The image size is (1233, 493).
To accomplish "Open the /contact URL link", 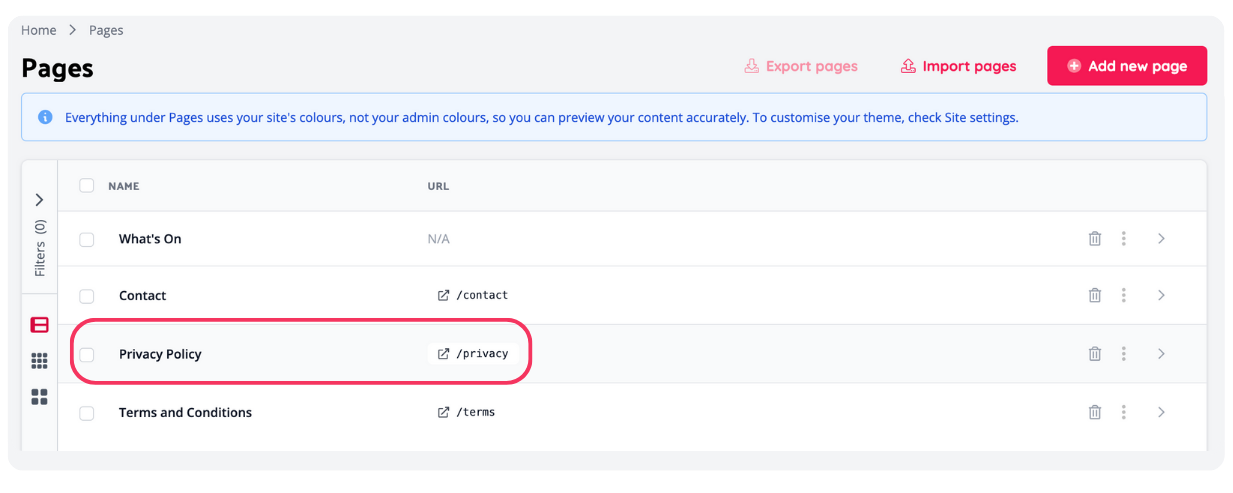I will pyautogui.click(x=473, y=295).
